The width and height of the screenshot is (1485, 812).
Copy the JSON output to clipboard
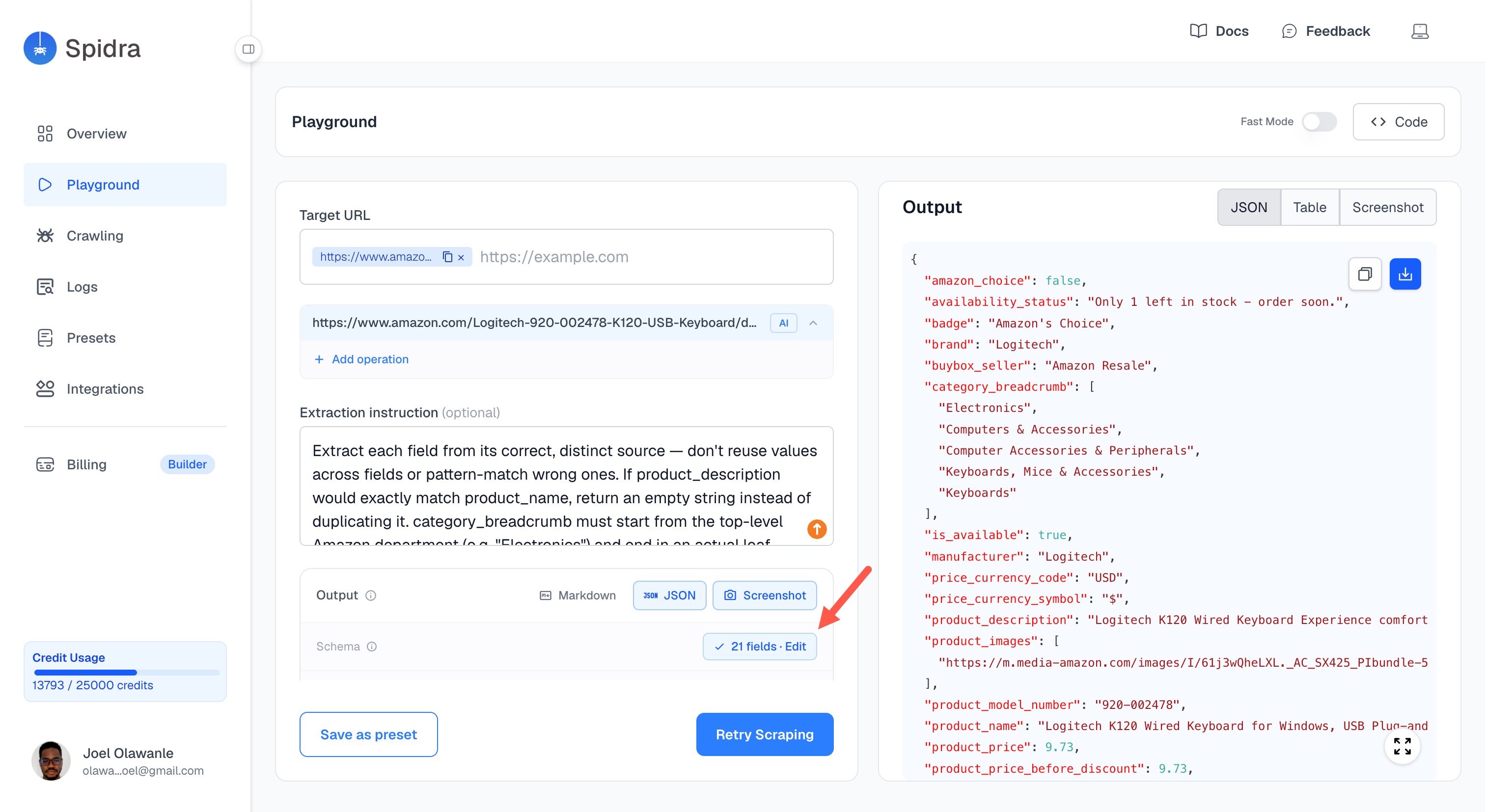click(1365, 274)
